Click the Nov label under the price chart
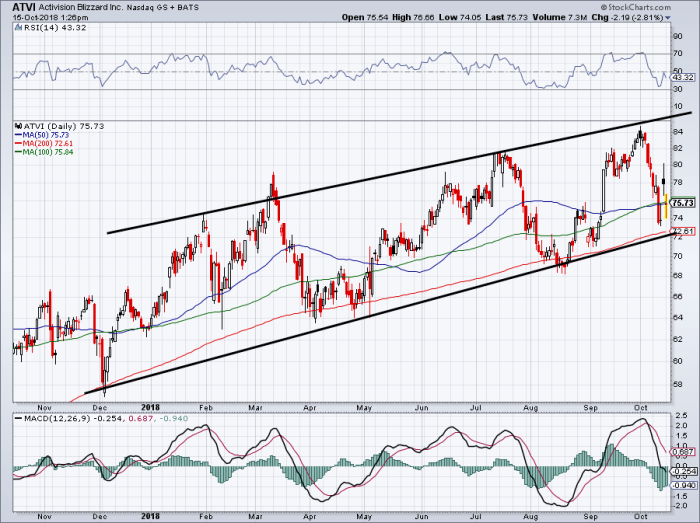Screen dimensions: 700x523 [x=45, y=407]
